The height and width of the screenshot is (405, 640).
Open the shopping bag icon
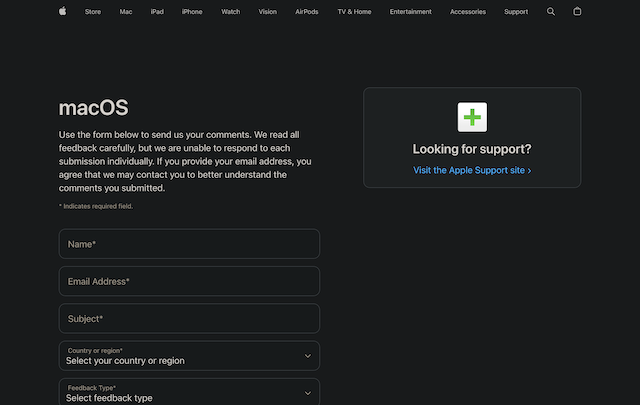(577, 11)
